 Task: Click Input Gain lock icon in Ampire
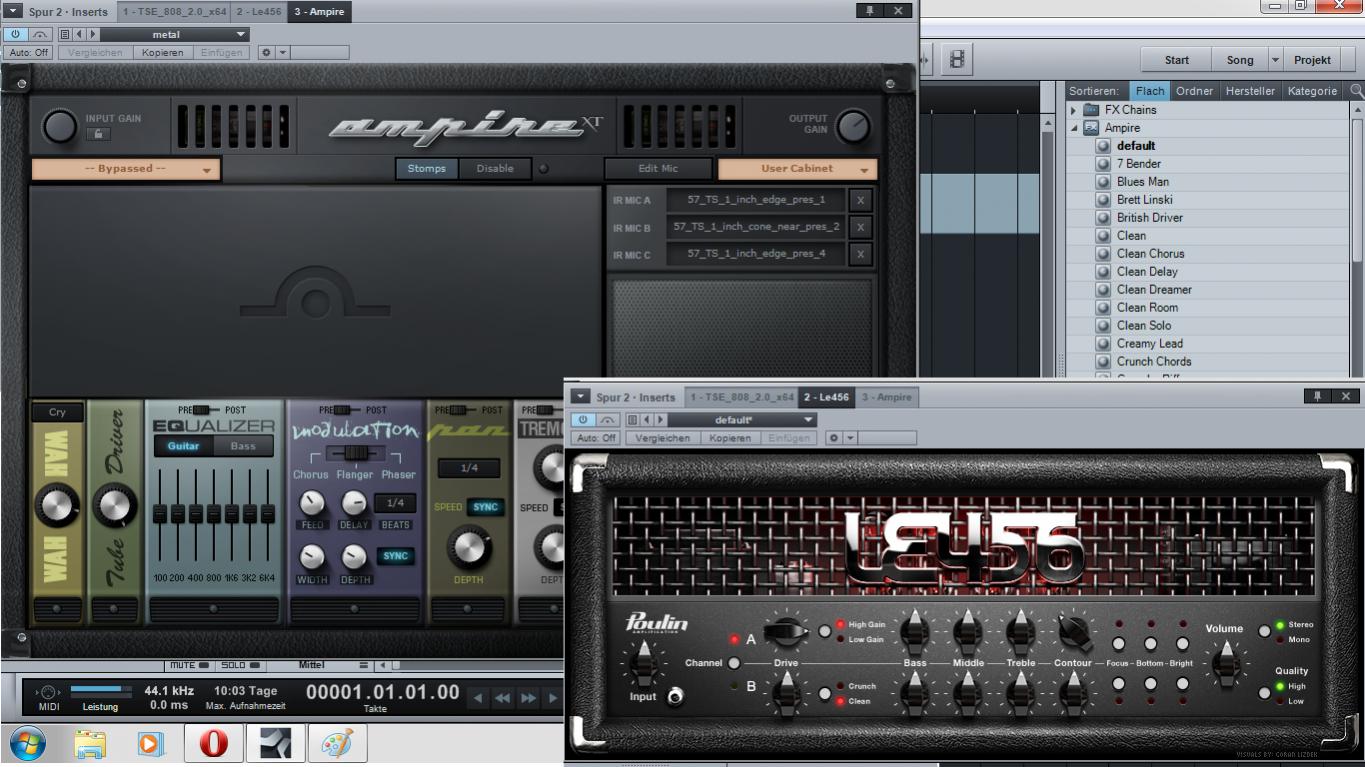tap(98, 134)
